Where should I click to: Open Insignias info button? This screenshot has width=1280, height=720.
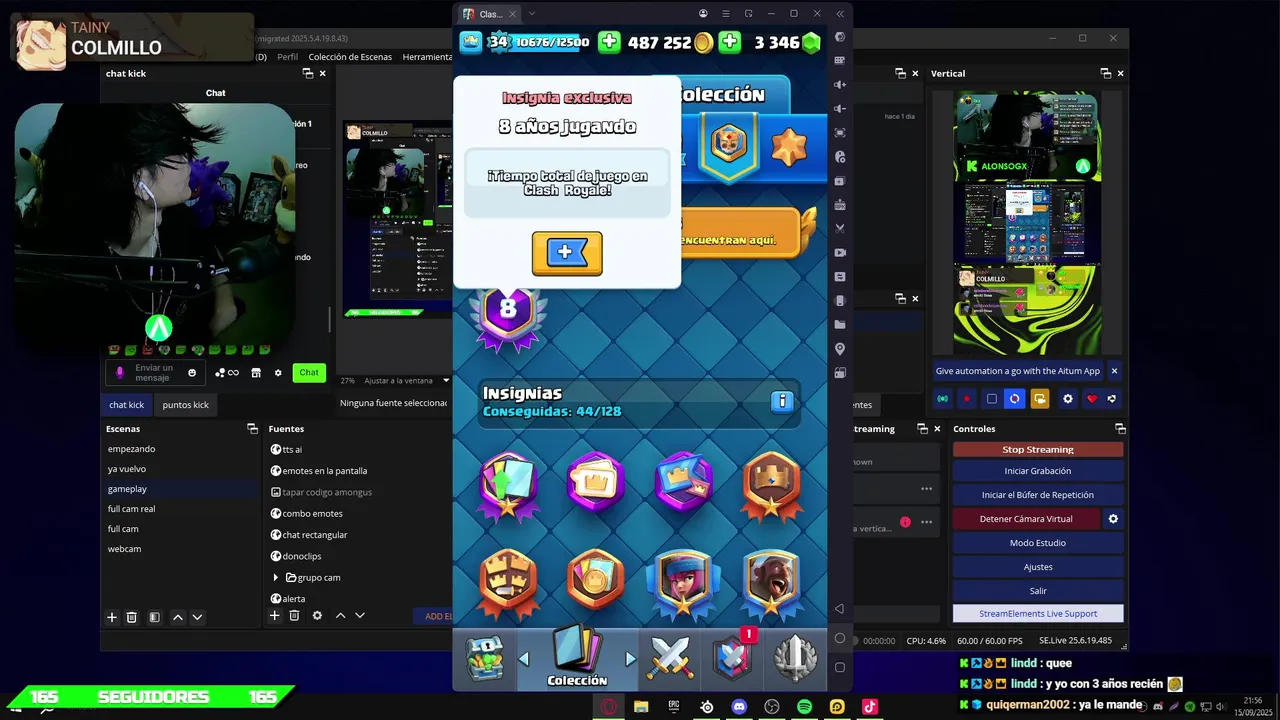coord(782,401)
